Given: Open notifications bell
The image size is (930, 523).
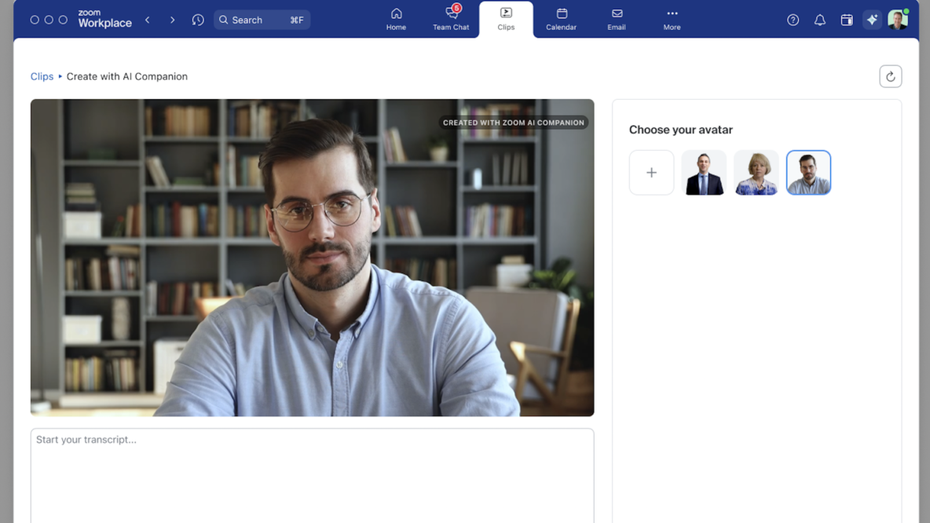Looking at the screenshot, I should (820, 20).
